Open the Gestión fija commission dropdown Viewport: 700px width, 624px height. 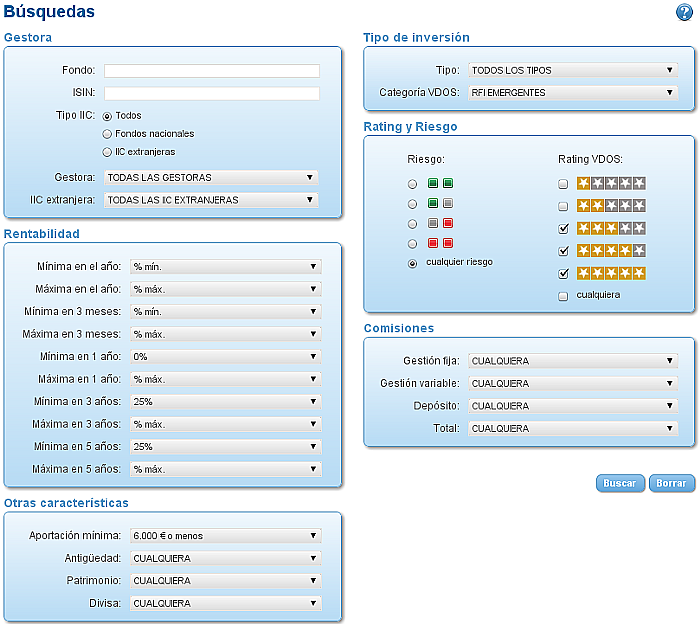click(573, 361)
